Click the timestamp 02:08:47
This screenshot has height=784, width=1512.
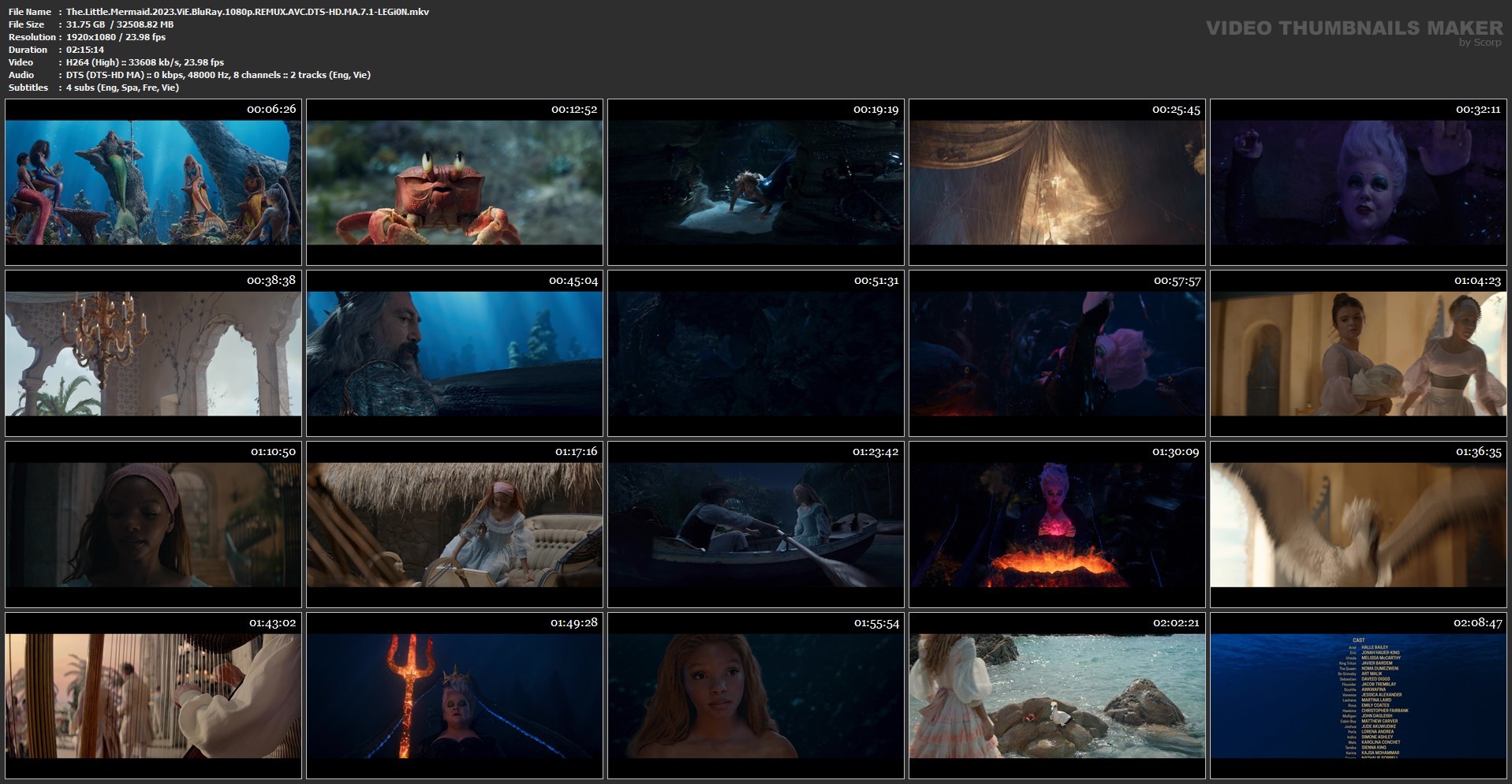click(1477, 623)
